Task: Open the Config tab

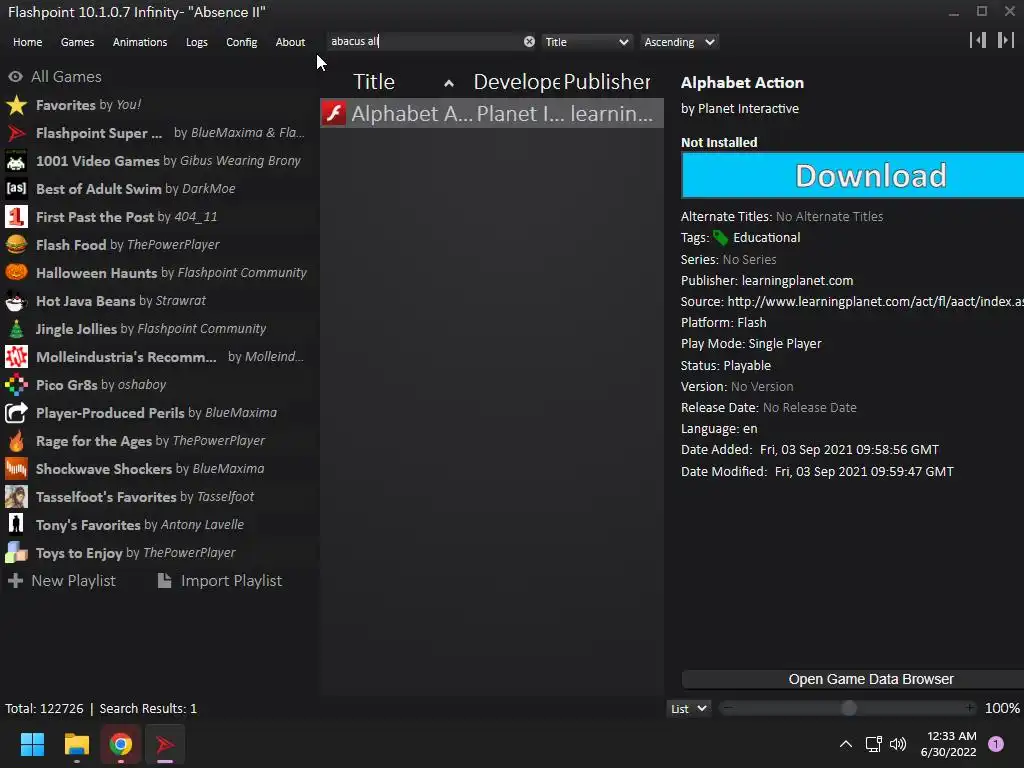Action: [x=242, y=42]
